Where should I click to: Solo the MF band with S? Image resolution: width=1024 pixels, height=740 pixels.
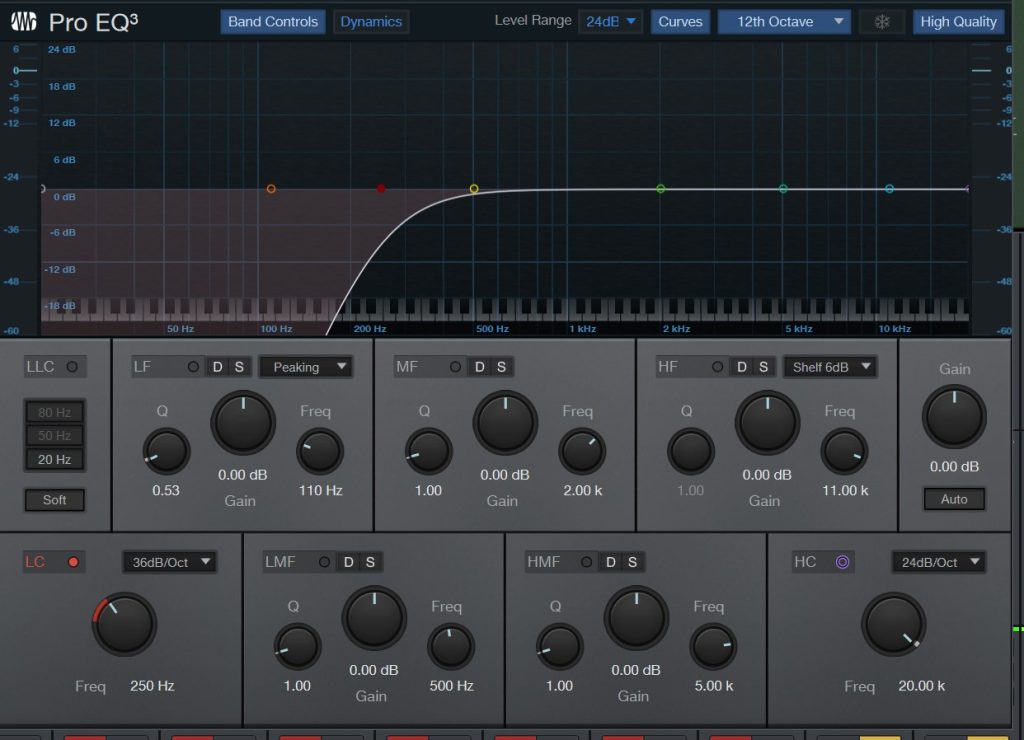click(501, 367)
